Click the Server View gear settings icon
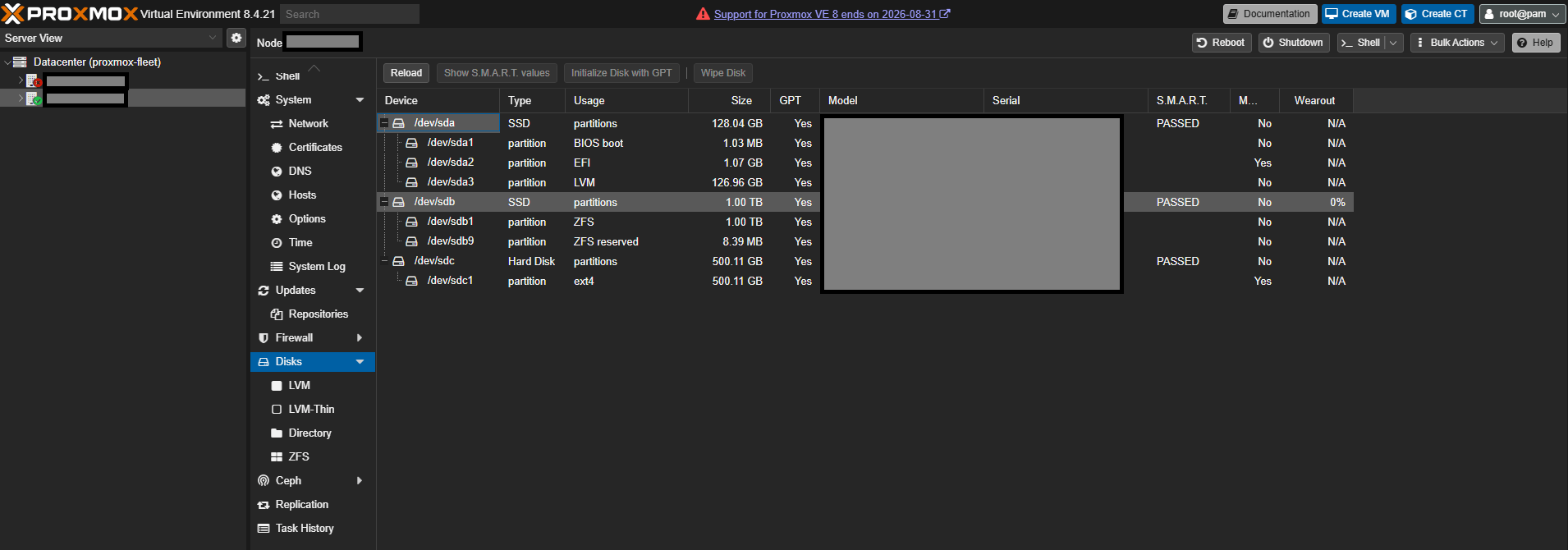The image size is (1568, 550). [236, 38]
